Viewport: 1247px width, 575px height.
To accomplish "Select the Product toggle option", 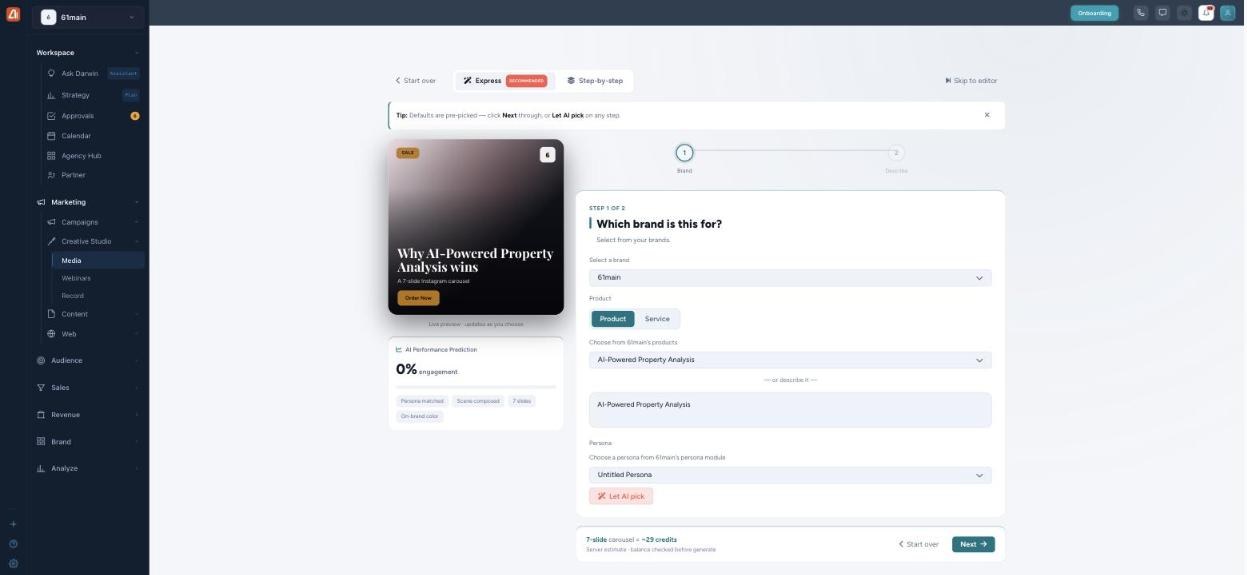I will 613,319.
